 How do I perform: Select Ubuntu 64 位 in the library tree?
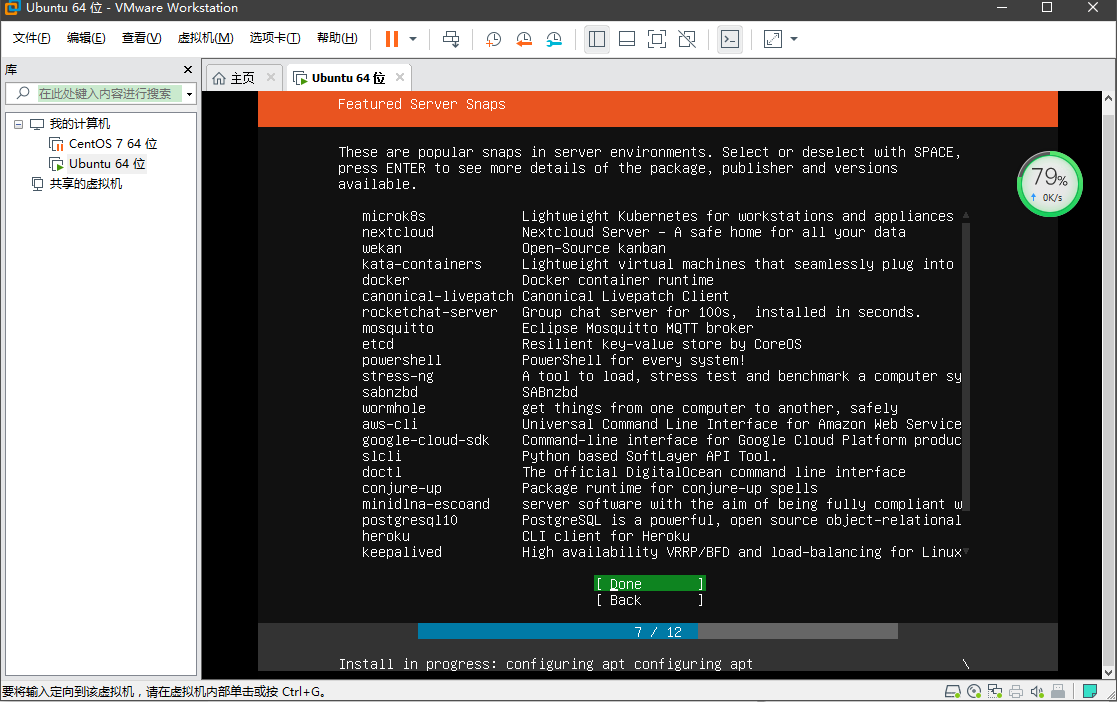107,164
